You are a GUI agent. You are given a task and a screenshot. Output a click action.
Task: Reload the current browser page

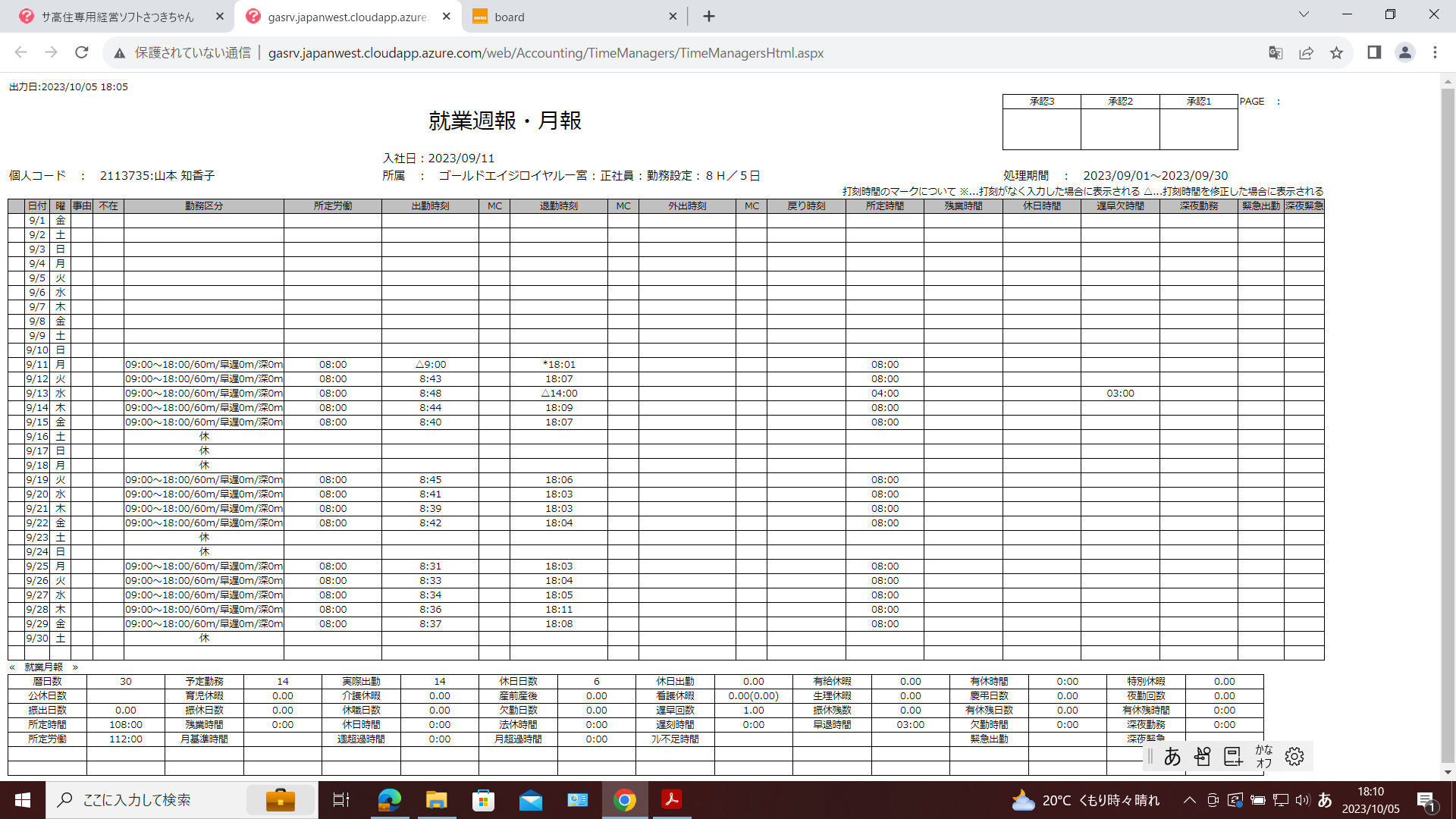(82, 52)
